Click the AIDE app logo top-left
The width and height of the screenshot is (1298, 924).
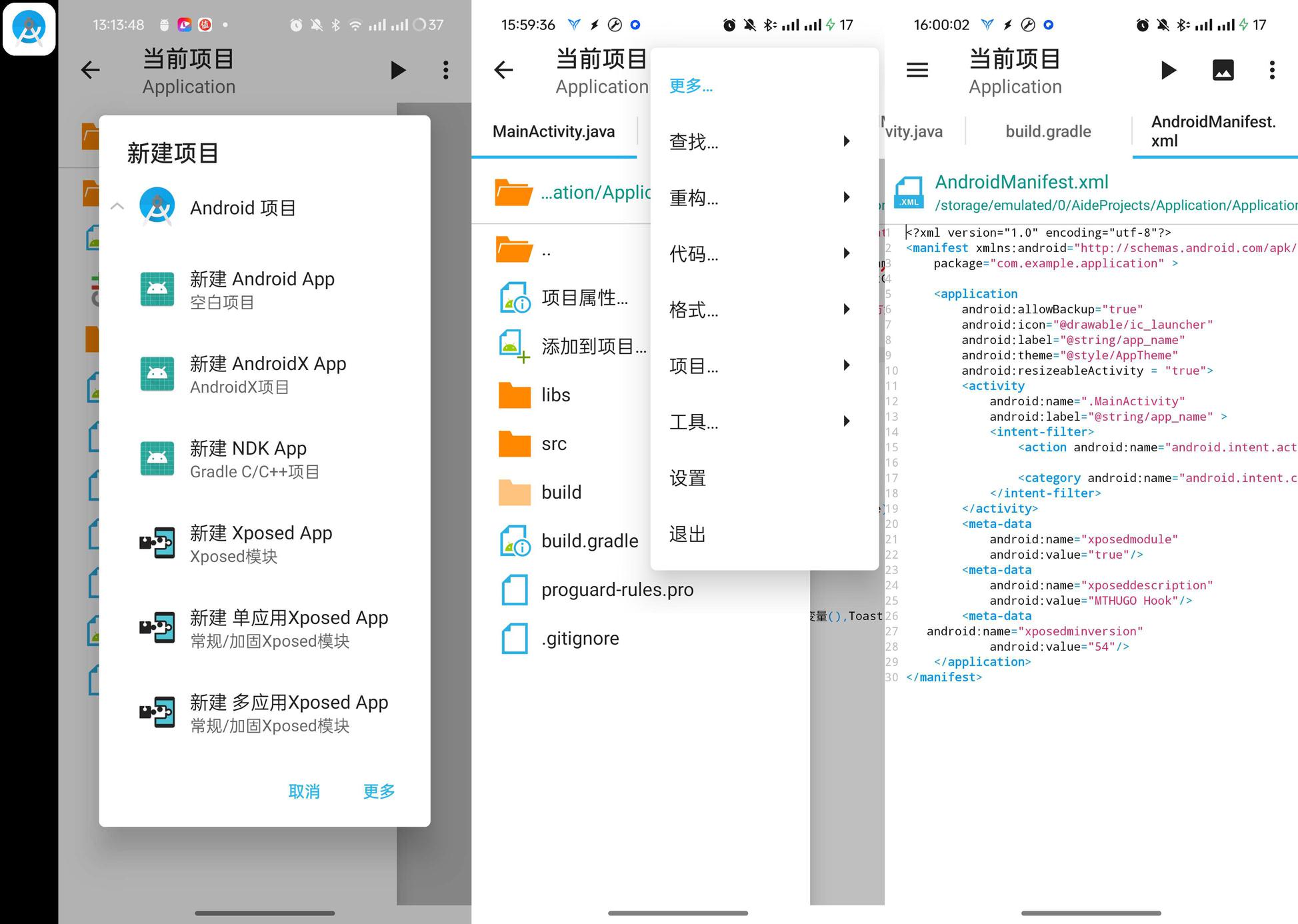point(29,29)
